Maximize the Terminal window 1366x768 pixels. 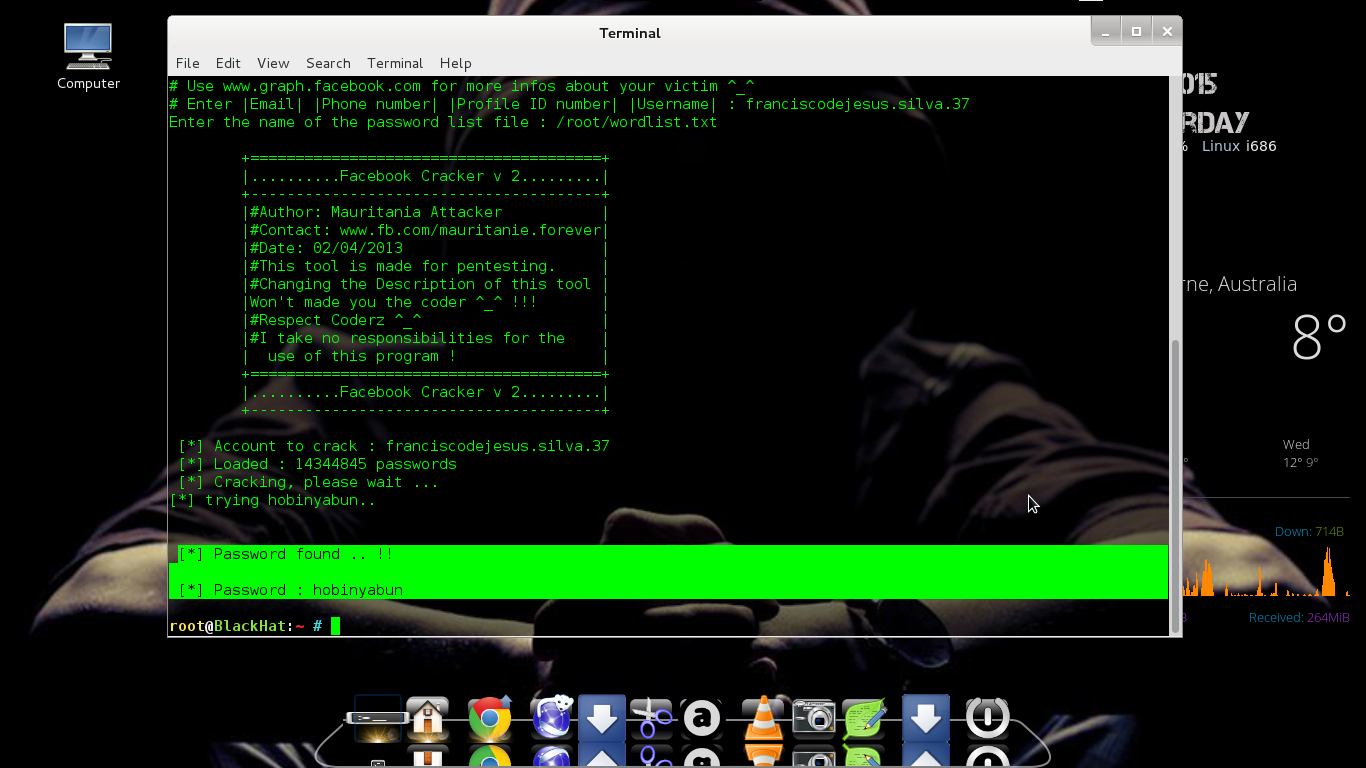tap(1136, 32)
